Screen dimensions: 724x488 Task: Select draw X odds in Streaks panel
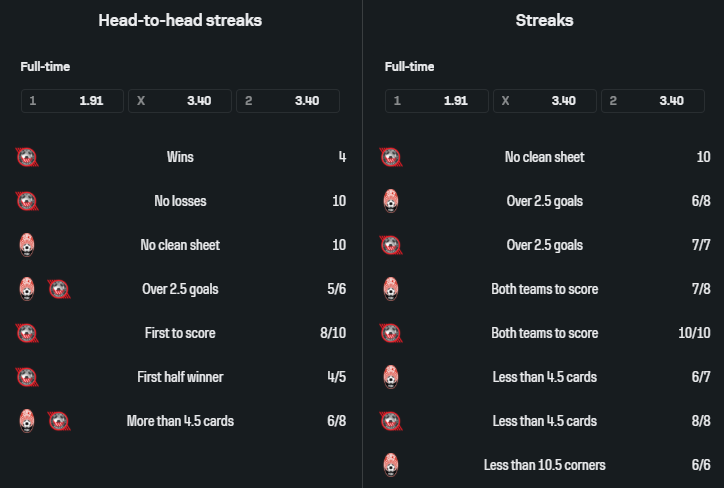point(545,101)
